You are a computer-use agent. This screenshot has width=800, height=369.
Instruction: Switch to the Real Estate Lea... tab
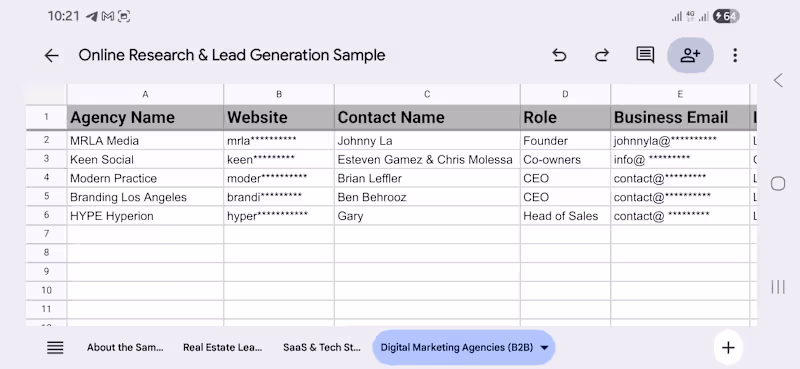(x=222, y=348)
